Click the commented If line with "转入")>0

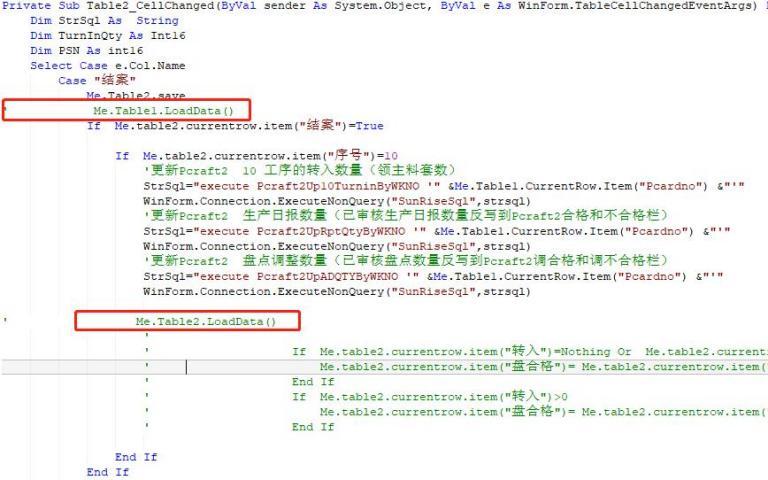click(430, 397)
